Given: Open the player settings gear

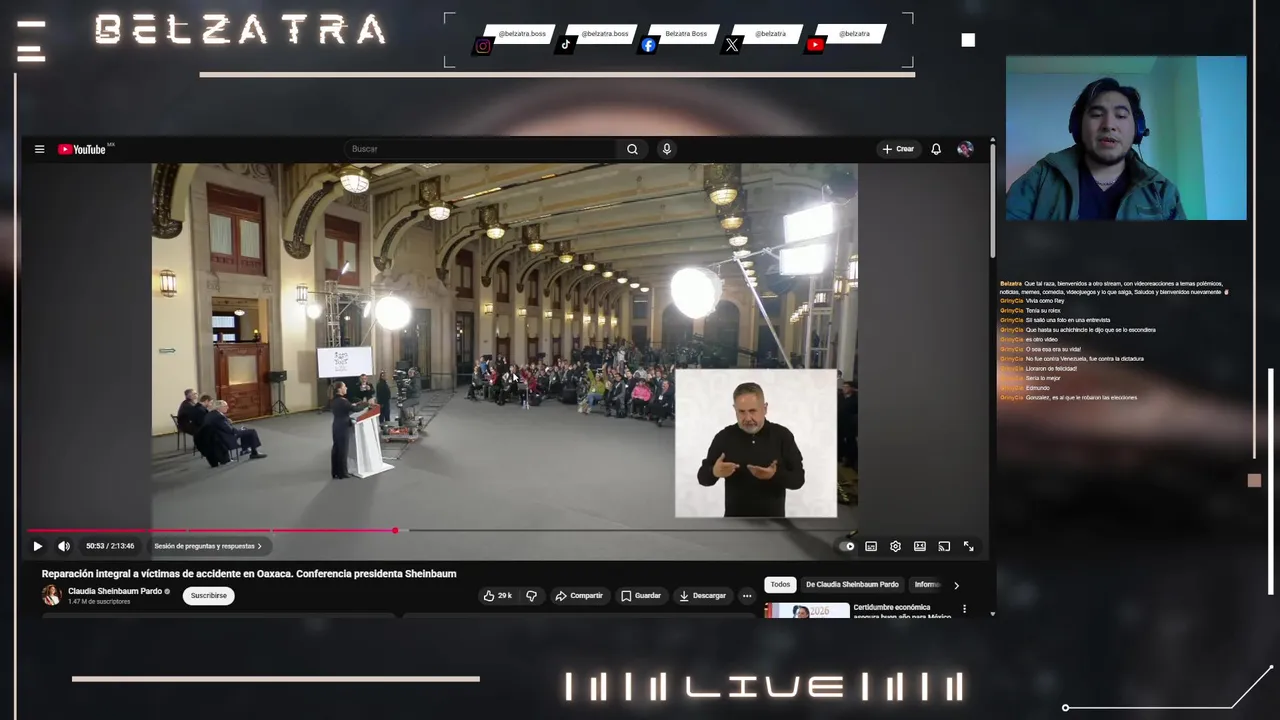Looking at the screenshot, I should pyautogui.click(x=895, y=546).
